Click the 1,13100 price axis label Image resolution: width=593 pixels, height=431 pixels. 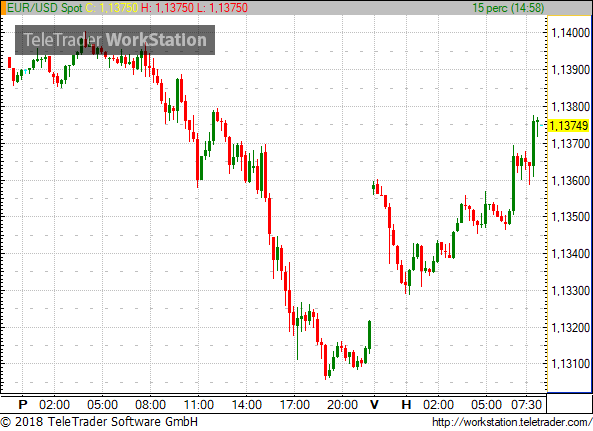(x=571, y=364)
